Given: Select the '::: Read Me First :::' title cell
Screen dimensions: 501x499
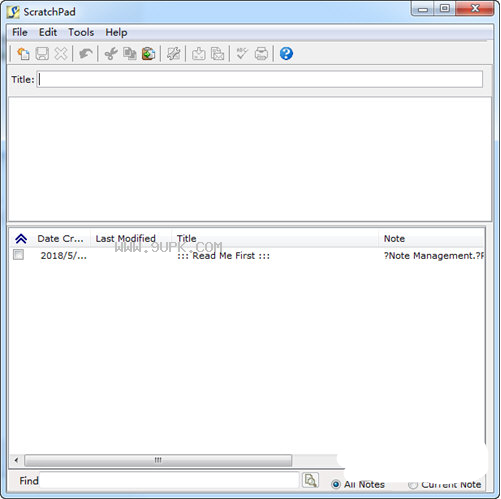Looking at the screenshot, I should [223, 256].
